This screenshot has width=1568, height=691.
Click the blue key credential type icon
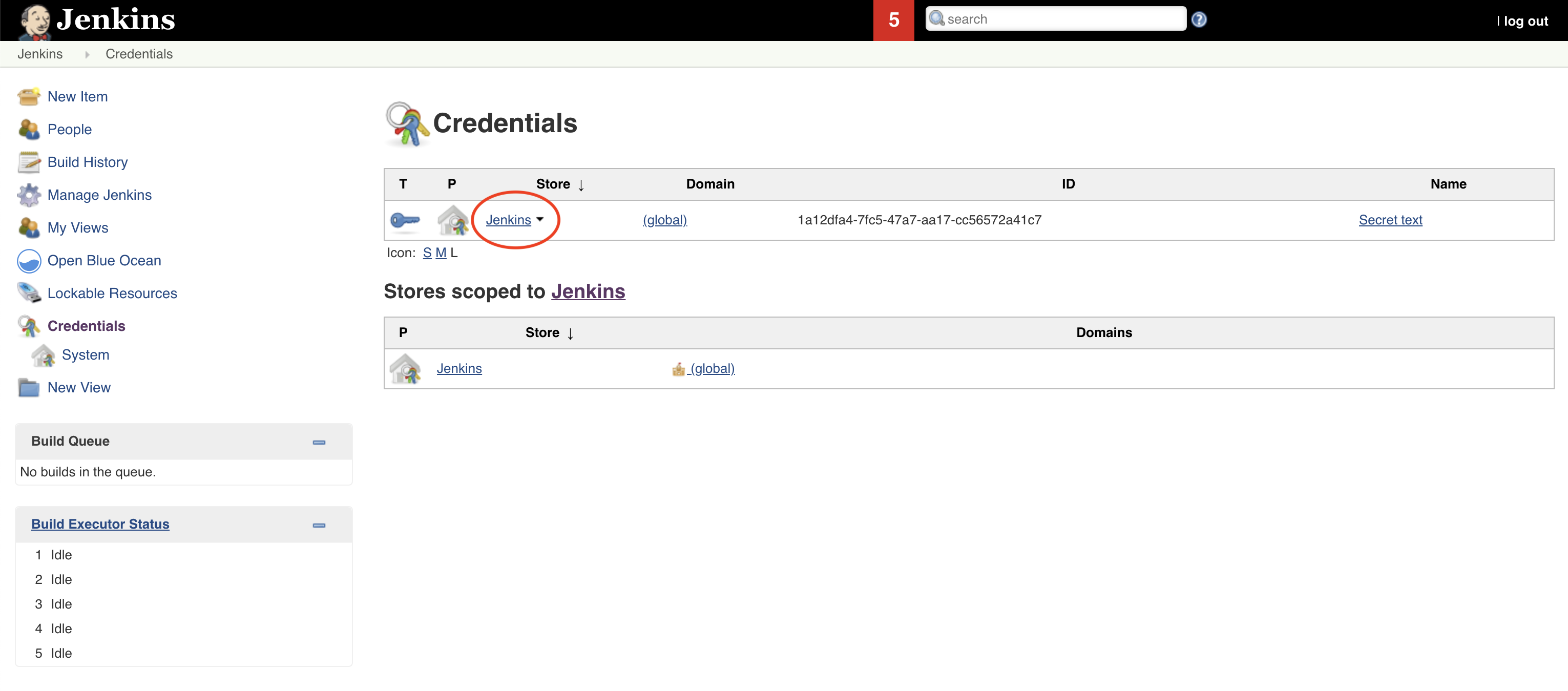click(405, 220)
